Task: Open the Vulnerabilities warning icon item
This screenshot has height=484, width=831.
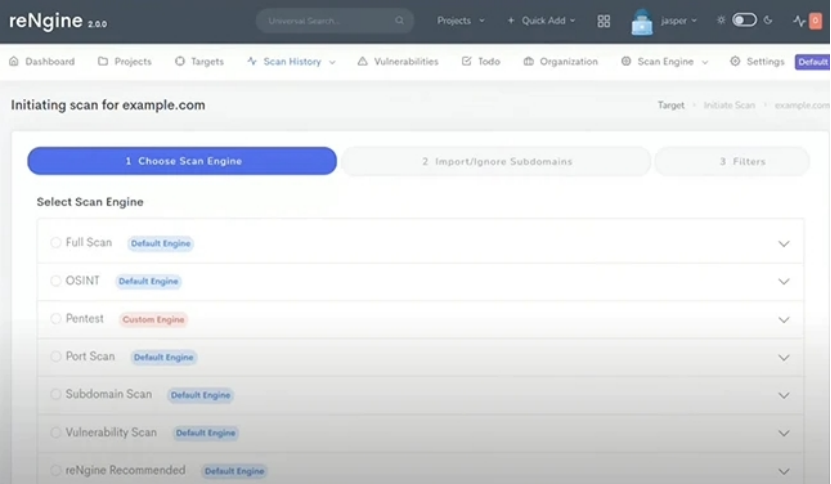Action: [x=362, y=61]
